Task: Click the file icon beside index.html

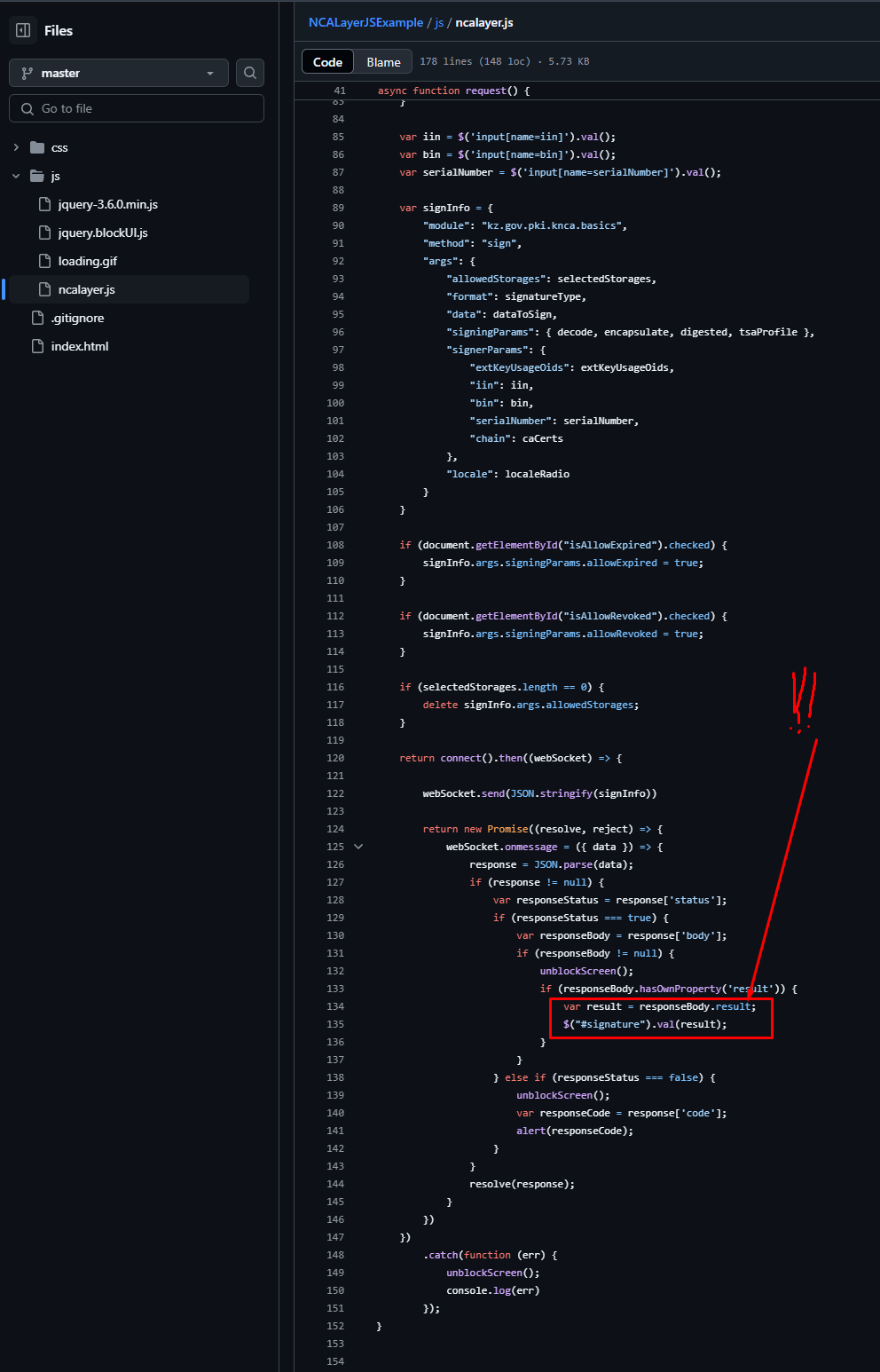Action: point(36,345)
